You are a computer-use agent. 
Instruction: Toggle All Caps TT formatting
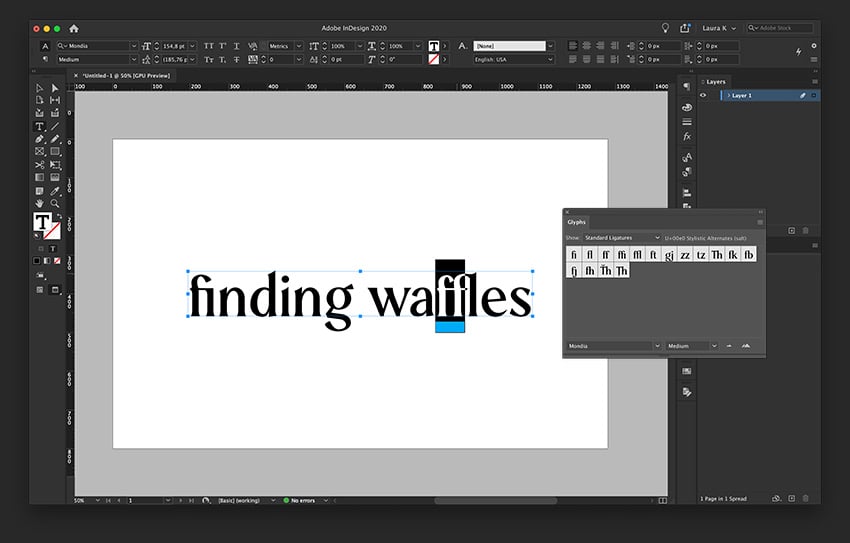[x=209, y=46]
